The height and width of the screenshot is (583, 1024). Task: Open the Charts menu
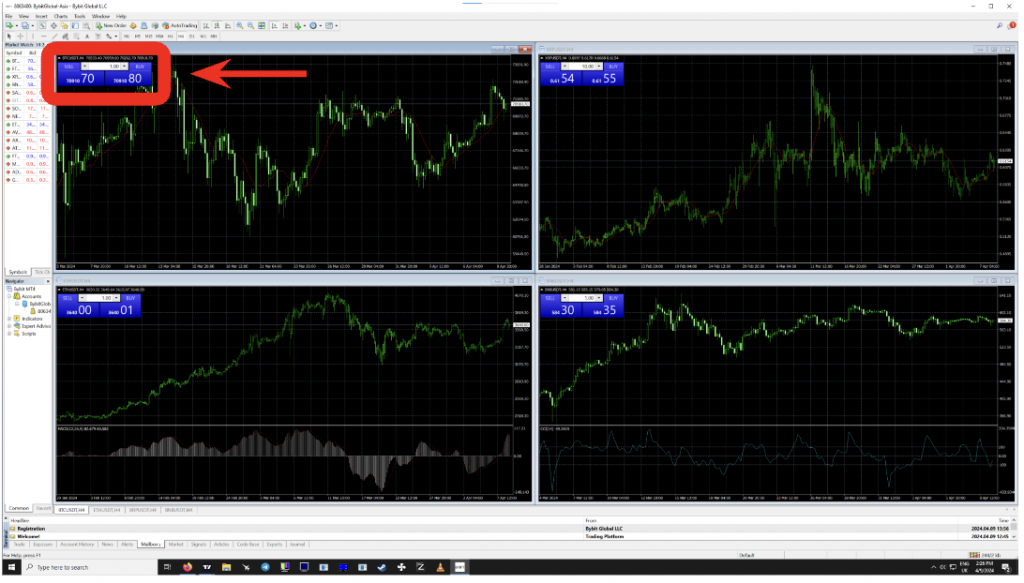60,16
